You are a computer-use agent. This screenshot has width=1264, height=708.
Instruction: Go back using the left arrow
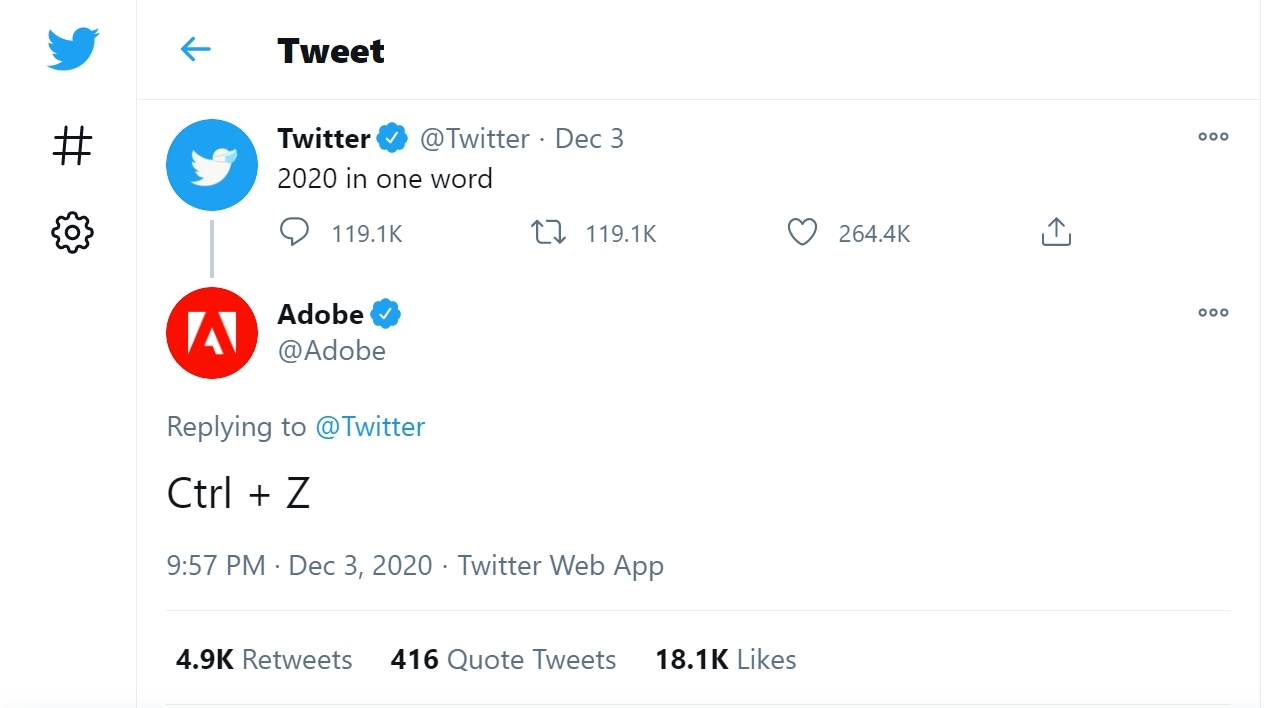click(x=195, y=49)
